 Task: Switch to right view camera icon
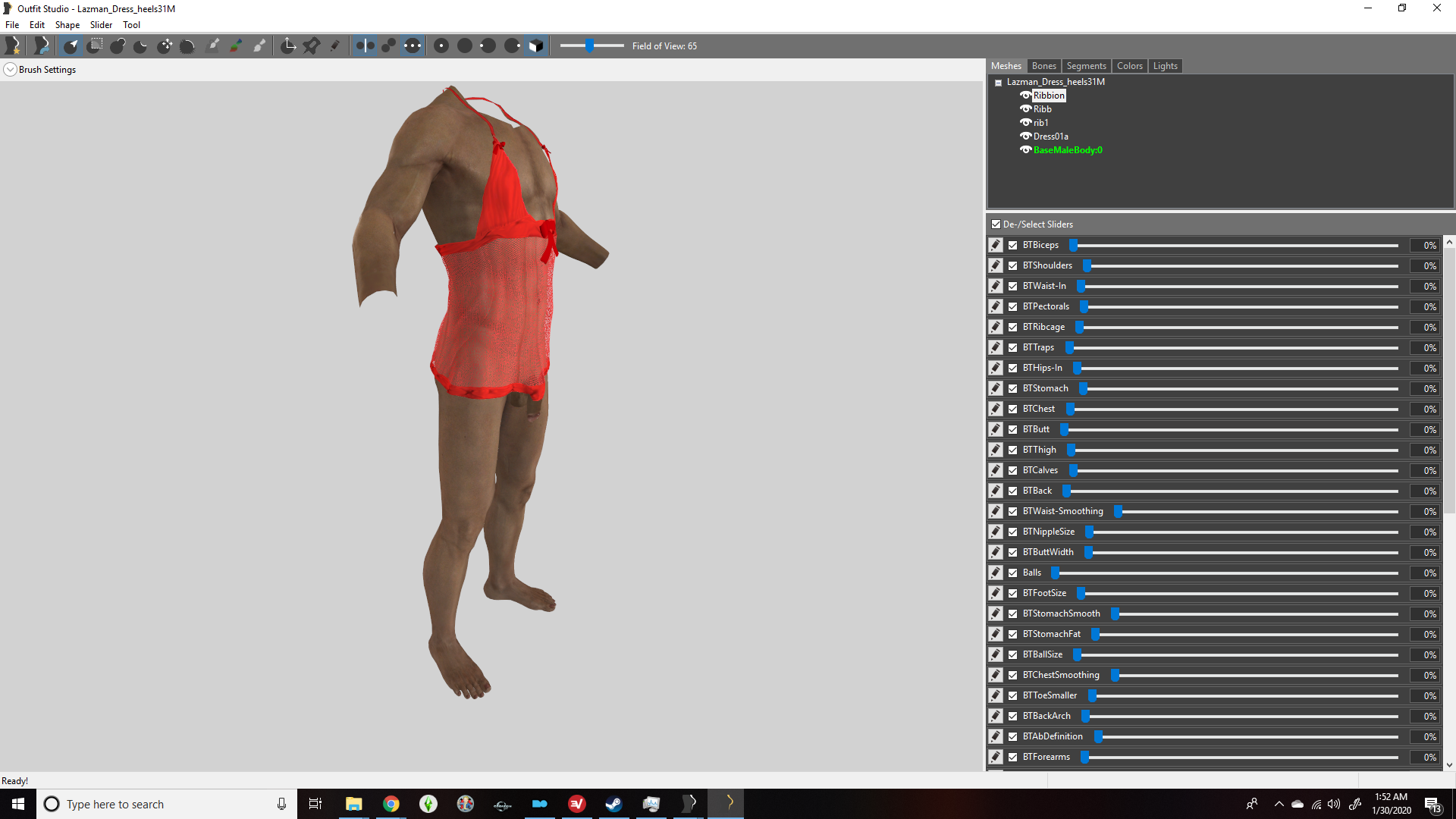512,46
